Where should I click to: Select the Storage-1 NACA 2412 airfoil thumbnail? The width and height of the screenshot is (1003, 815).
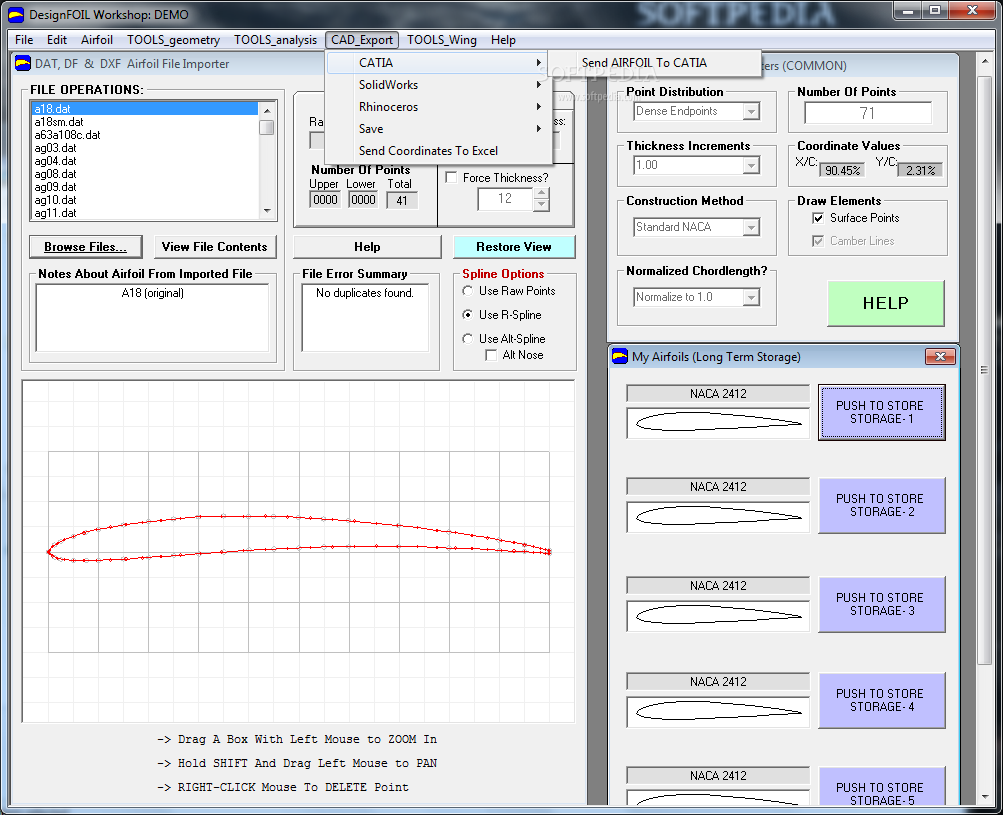(x=718, y=423)
